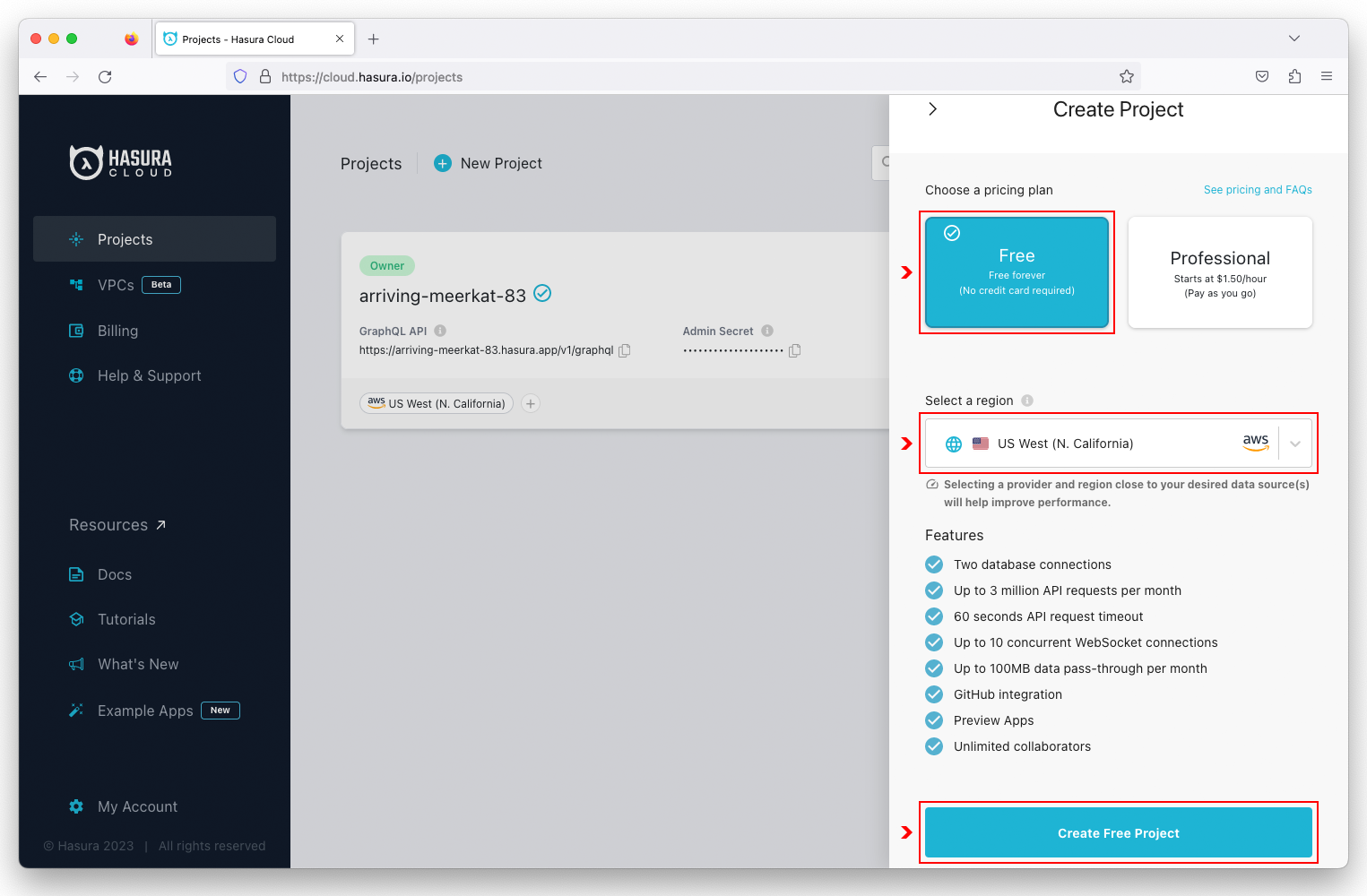This screenshot has height=896, width=1367.
Task: Click the GraphQL API info icon
Action: 440,331
